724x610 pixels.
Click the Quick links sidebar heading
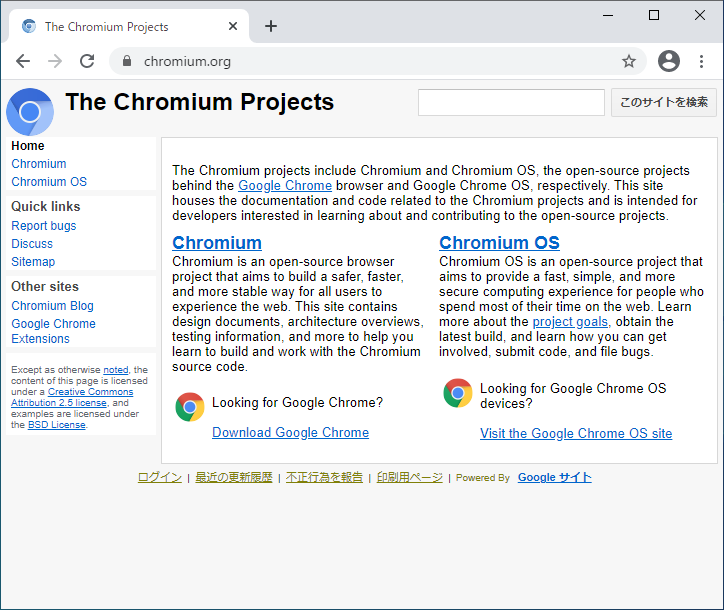(46, 206)
